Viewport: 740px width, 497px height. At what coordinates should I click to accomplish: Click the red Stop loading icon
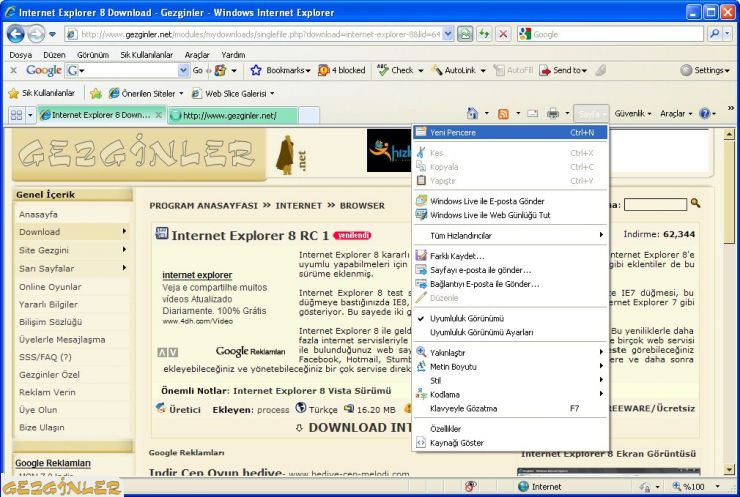503,34
